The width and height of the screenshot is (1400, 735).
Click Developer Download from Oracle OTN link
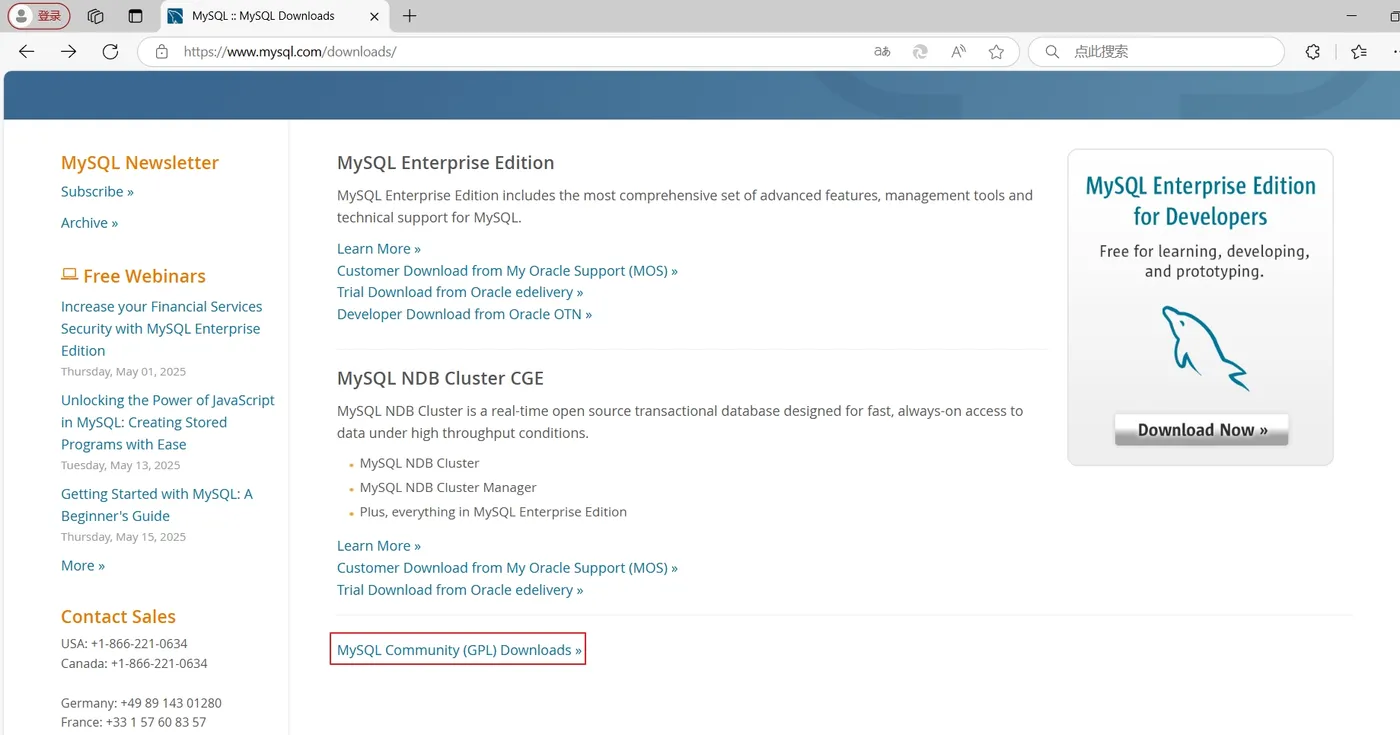[x=464, y=314]
